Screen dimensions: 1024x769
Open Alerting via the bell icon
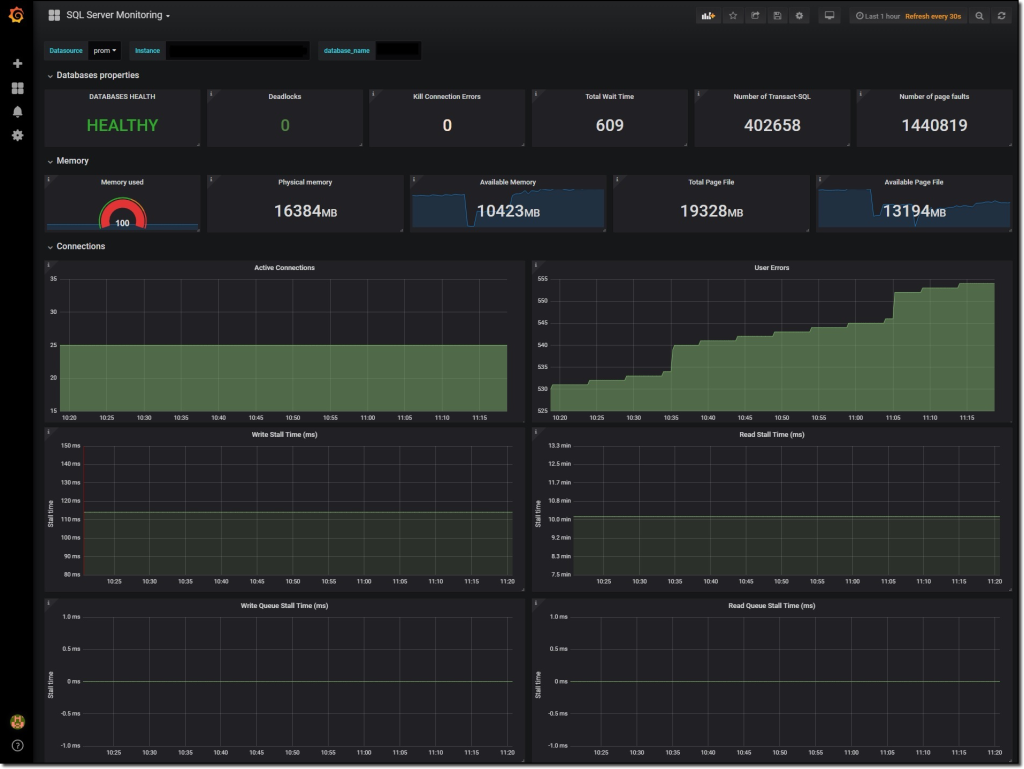tap(15, 111)
